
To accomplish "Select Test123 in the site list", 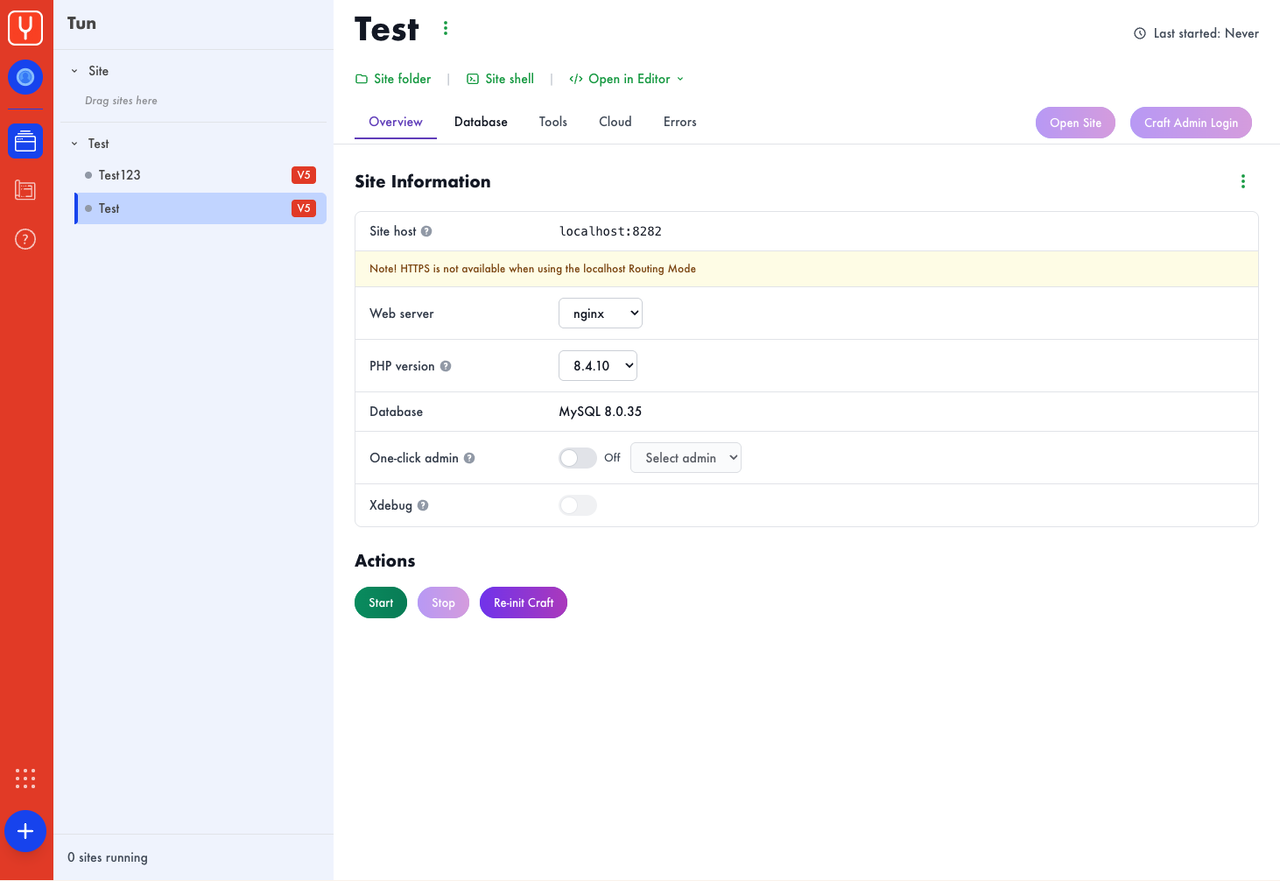I will click(120, 174).
